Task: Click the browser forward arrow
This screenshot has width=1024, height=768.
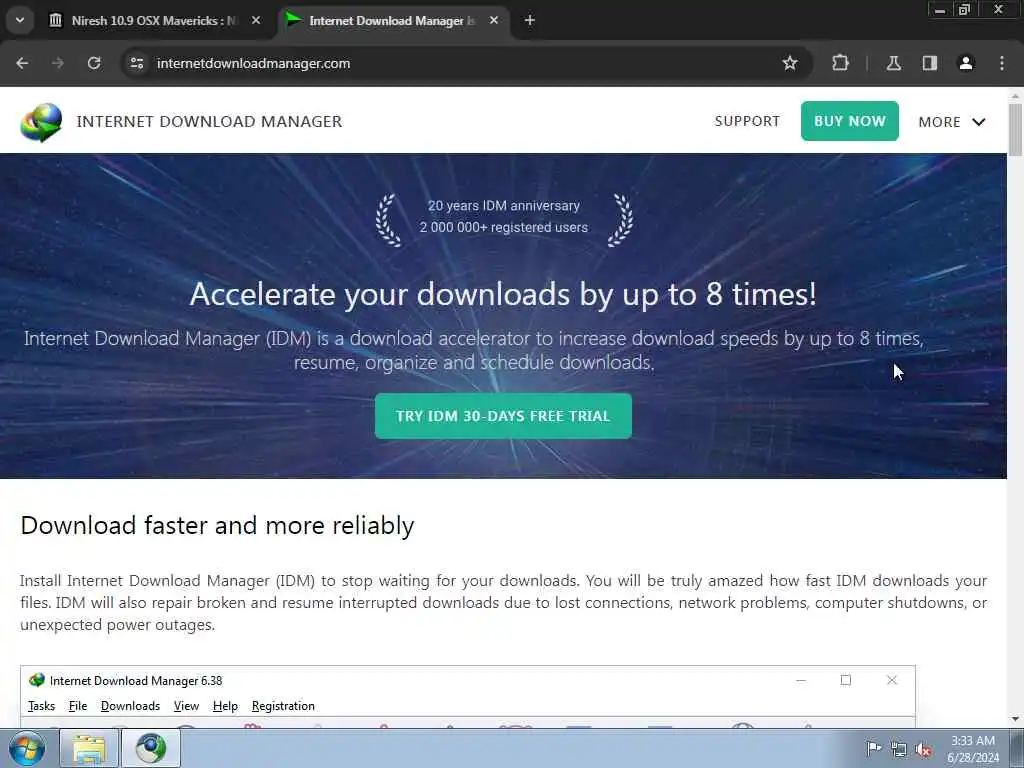Action: 58,63
